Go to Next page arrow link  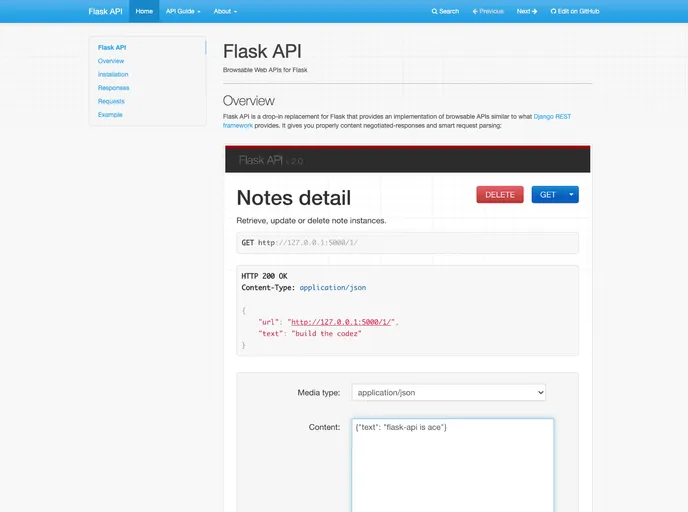point(527,11)
